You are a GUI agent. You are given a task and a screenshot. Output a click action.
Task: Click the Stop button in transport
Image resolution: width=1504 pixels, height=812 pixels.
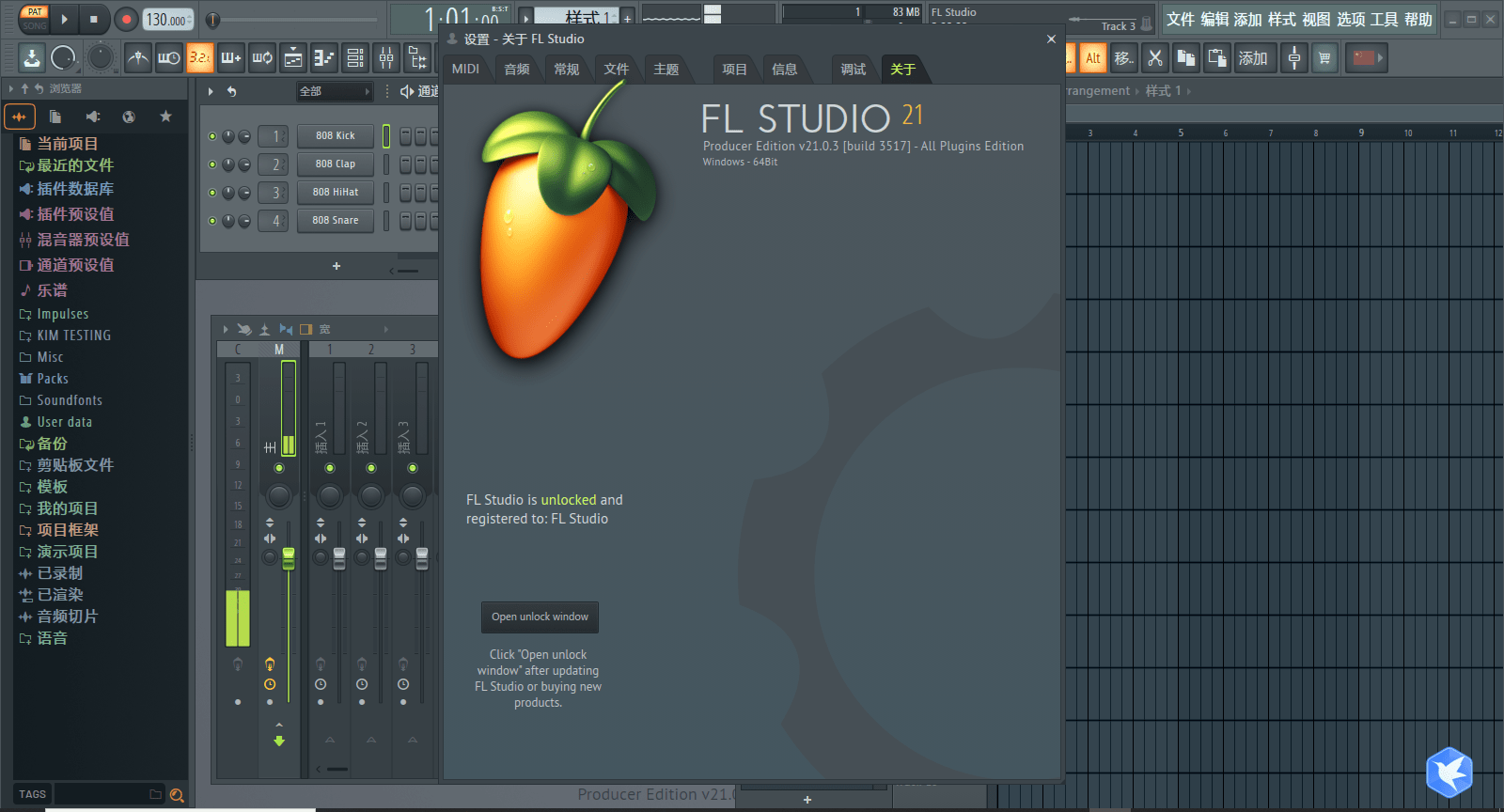[94, 19]
